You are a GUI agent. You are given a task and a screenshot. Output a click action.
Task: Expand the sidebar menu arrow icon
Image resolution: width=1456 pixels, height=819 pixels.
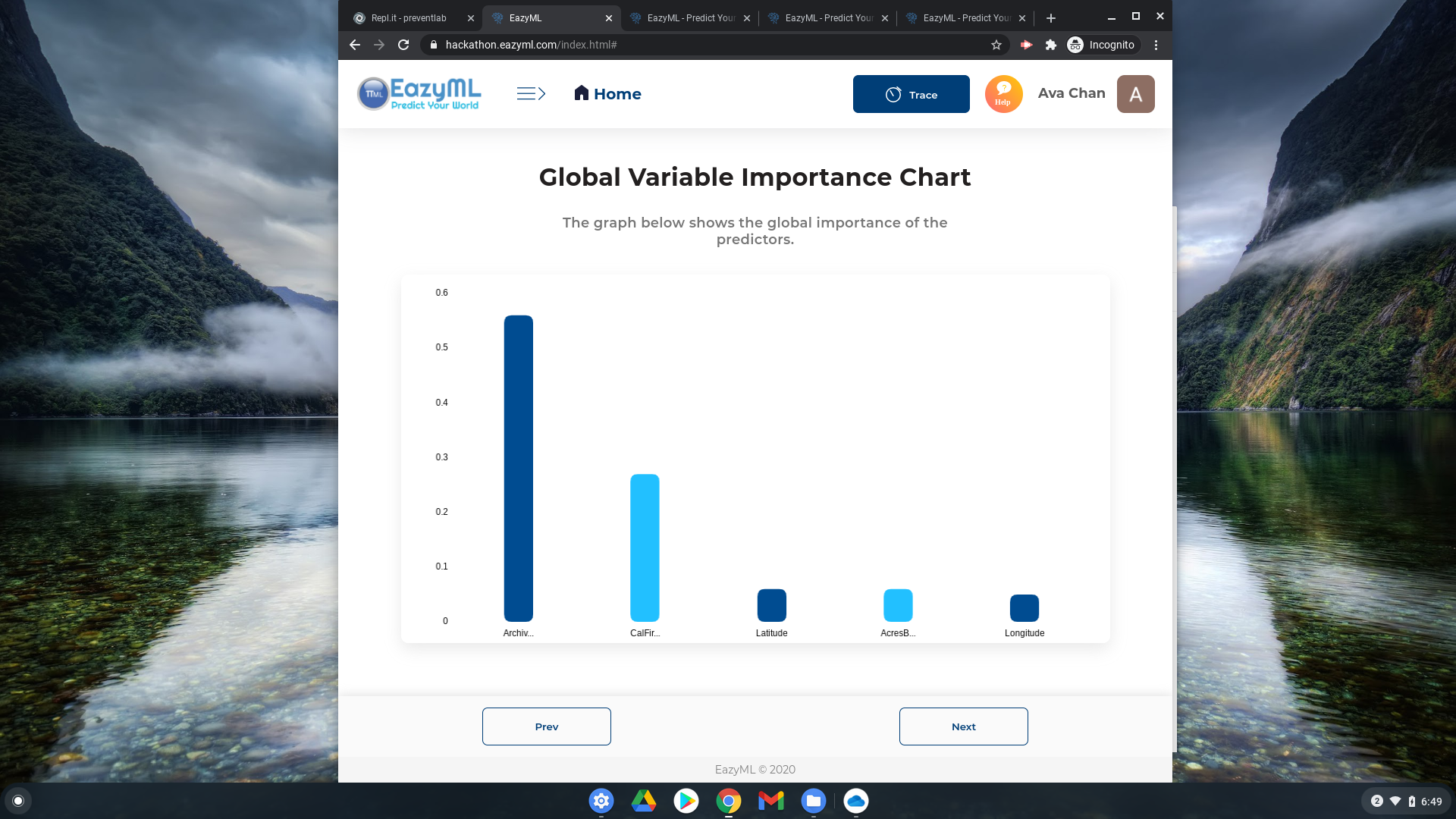531,93
